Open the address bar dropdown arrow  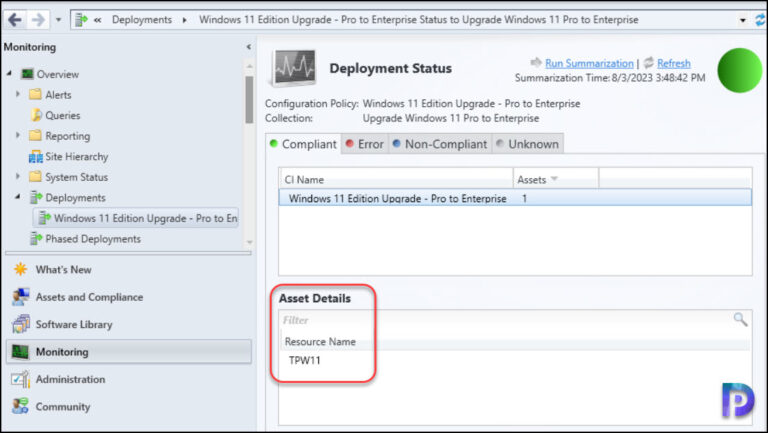coord(743,20)
